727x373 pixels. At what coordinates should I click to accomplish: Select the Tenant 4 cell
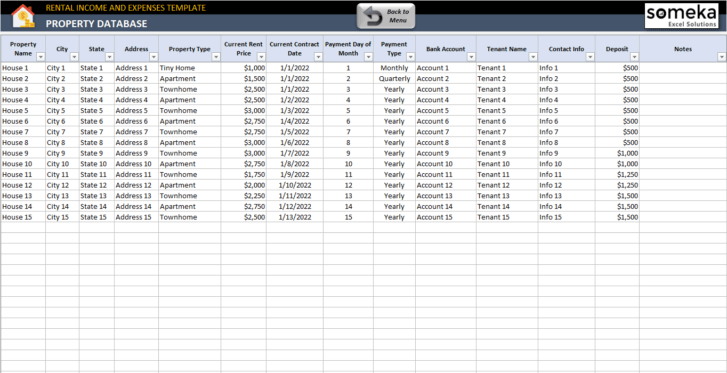[507, 100]
